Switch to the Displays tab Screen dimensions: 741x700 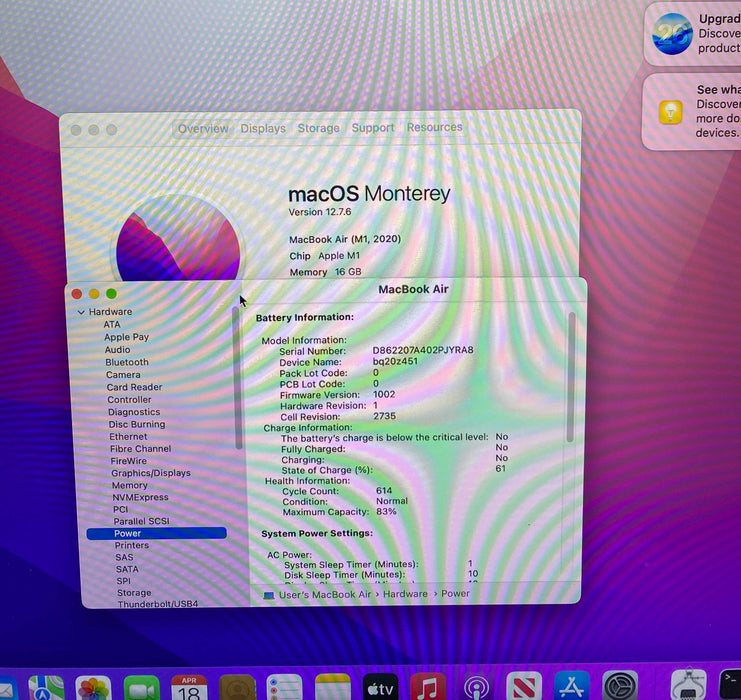point(263,128)
